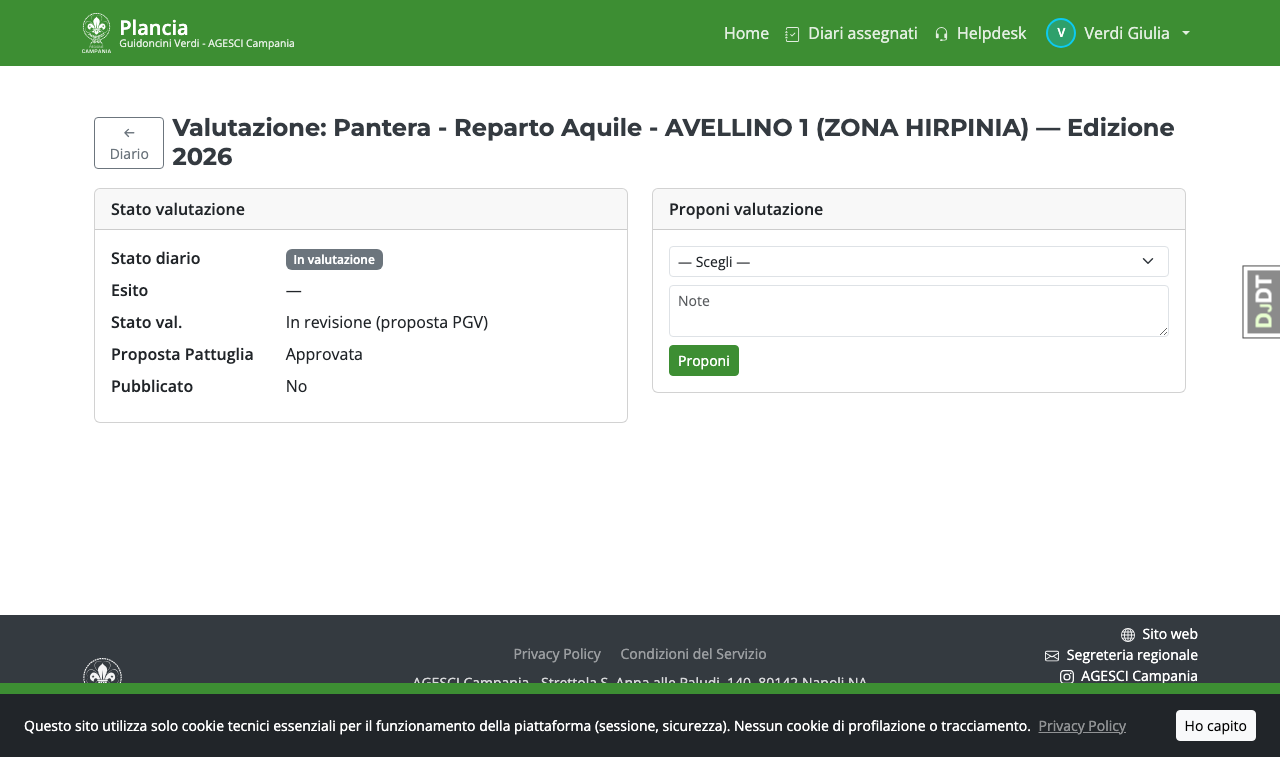Viewport: 1280px width, 757px height.
Task: Click the globe icon beside Sito web
Action: coord(1128,635)
